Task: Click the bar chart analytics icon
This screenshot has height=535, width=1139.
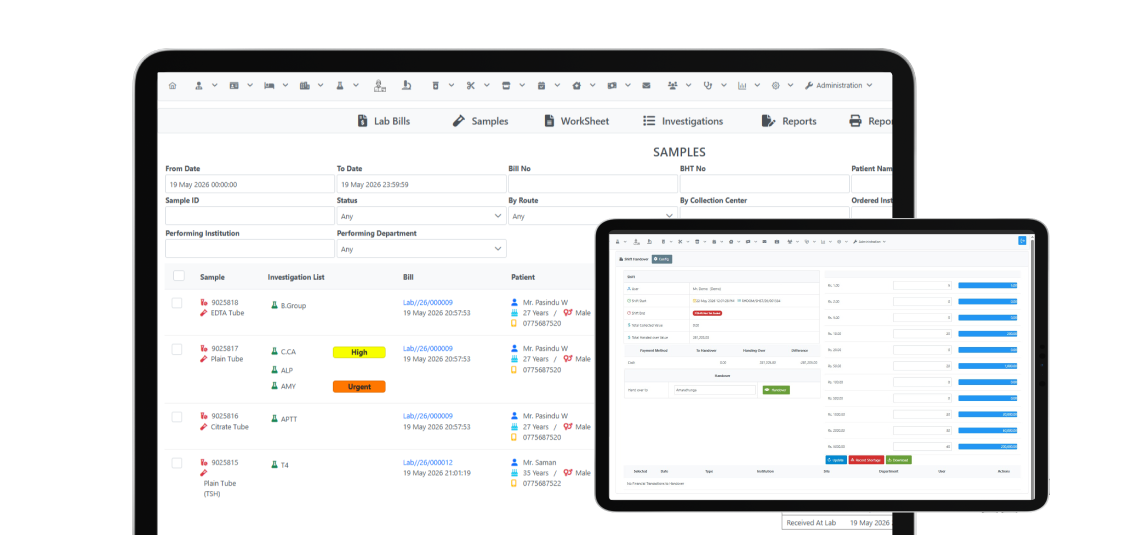Action: click(x=742, y=86)
